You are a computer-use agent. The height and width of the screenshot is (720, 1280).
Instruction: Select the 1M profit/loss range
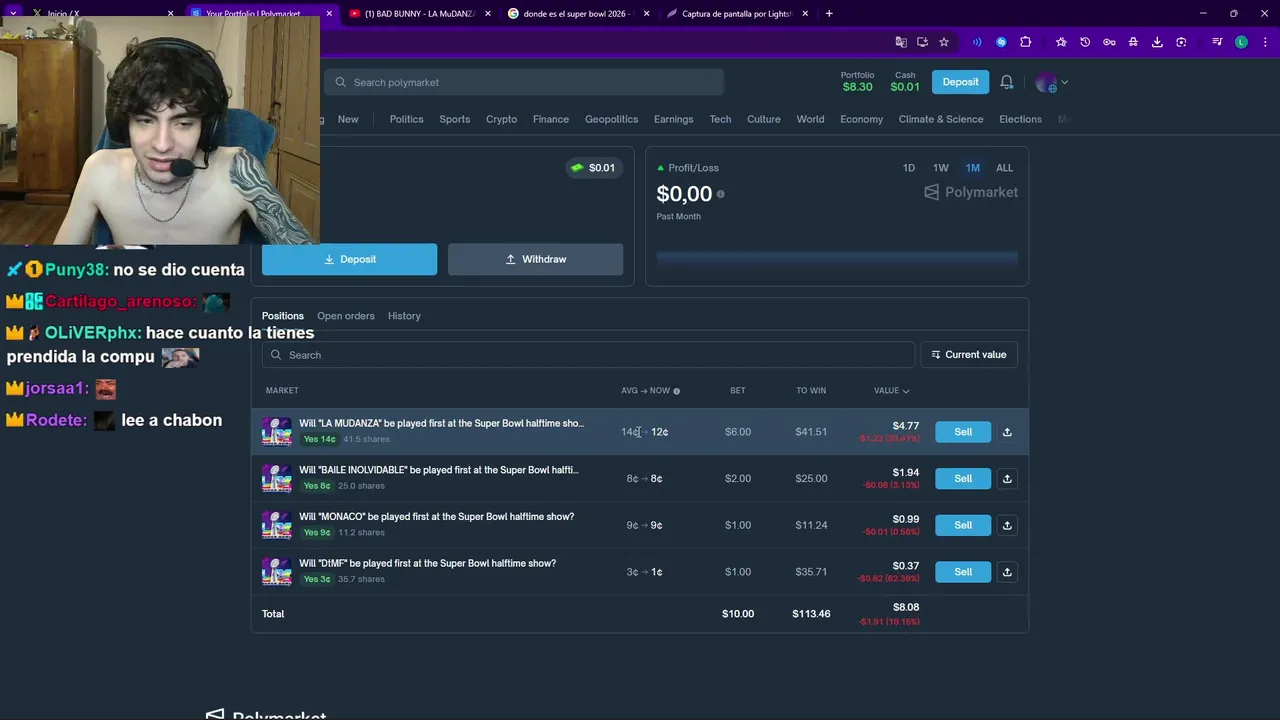(x=973, y=168)
